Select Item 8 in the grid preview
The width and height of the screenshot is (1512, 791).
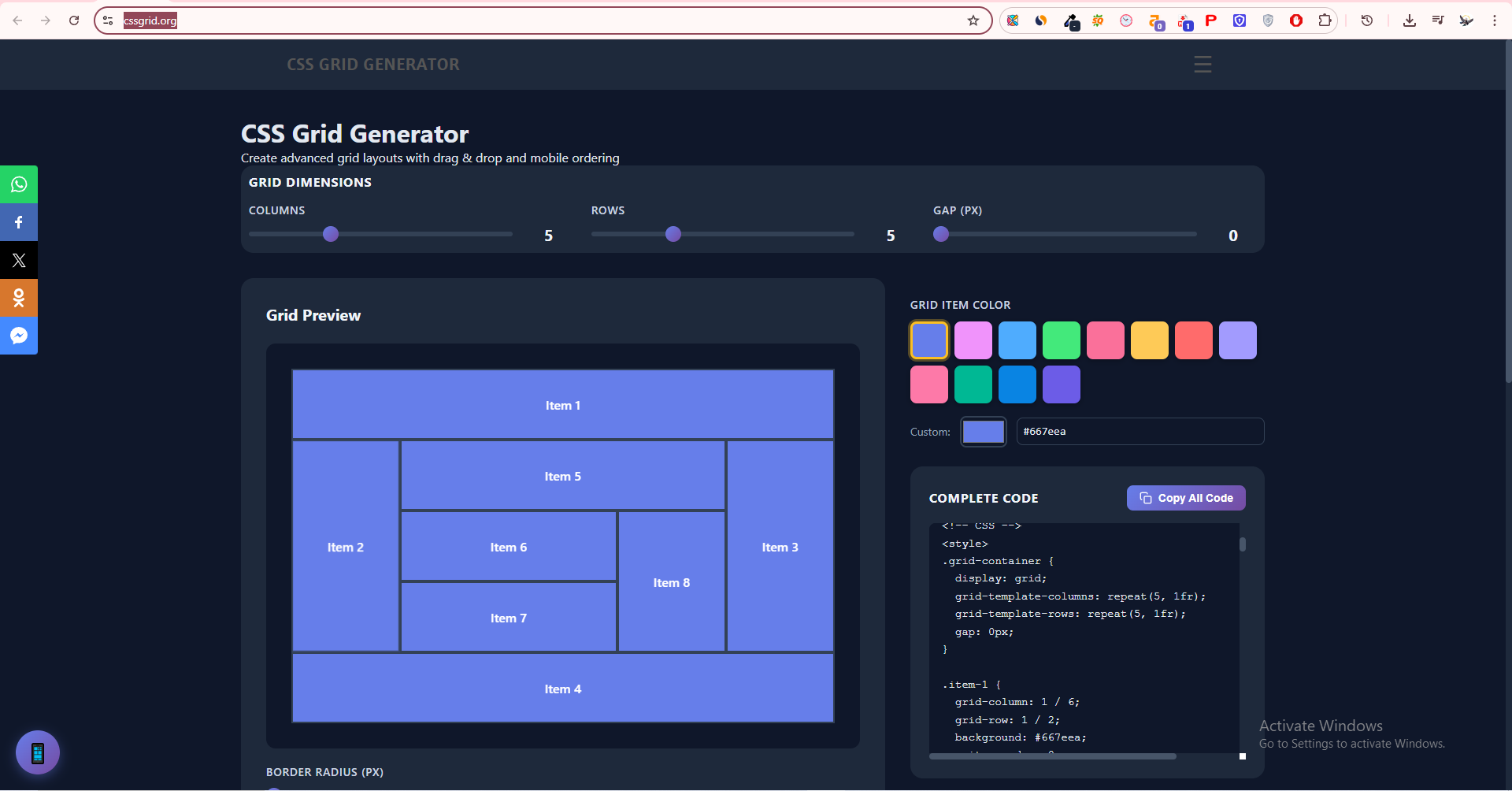671,581
